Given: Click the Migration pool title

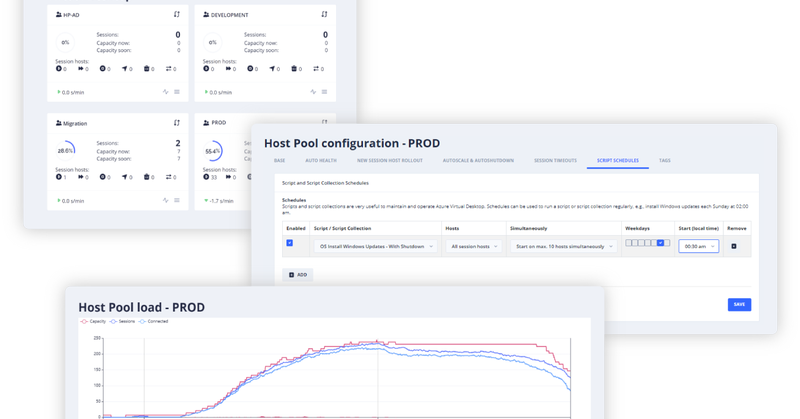Looking at the screenshot, I should (x=75, y=124).
